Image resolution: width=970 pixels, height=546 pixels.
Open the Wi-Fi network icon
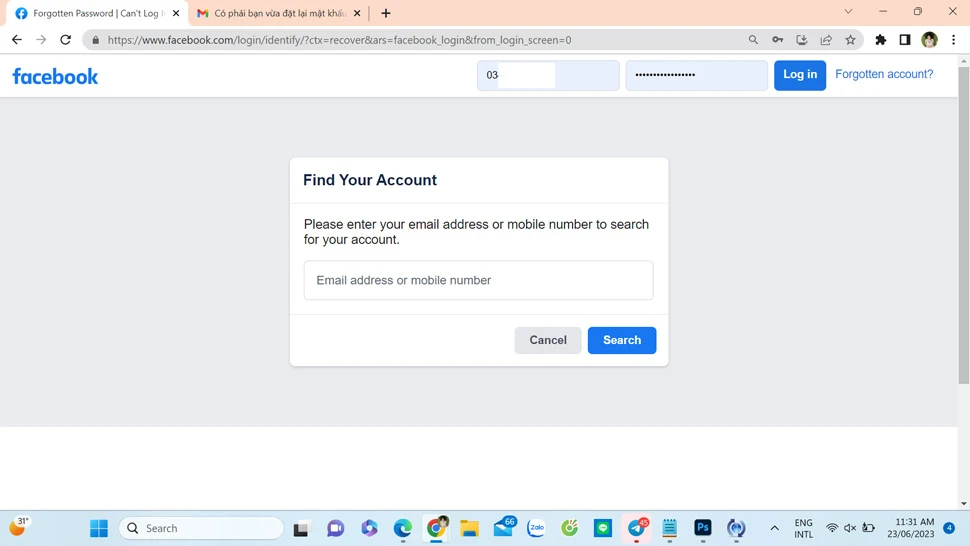pyautogui.click(x=832, y=528)
